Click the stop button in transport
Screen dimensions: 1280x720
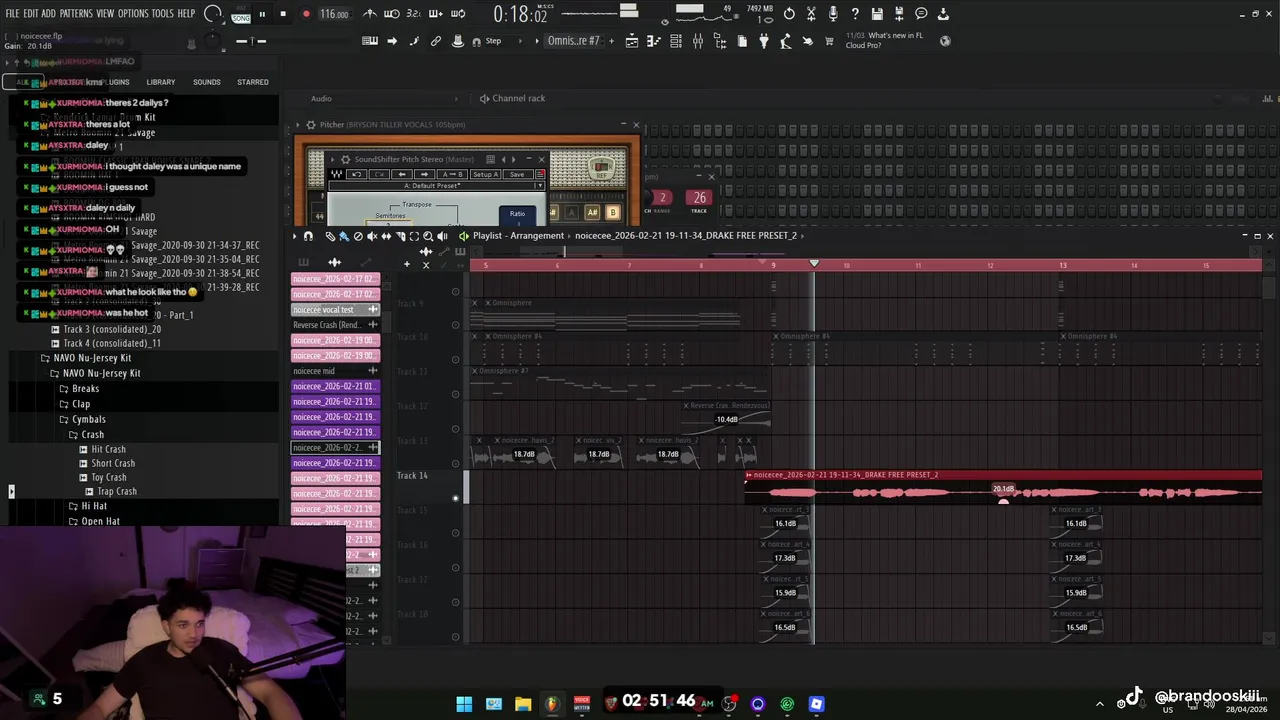coord(283,14)
